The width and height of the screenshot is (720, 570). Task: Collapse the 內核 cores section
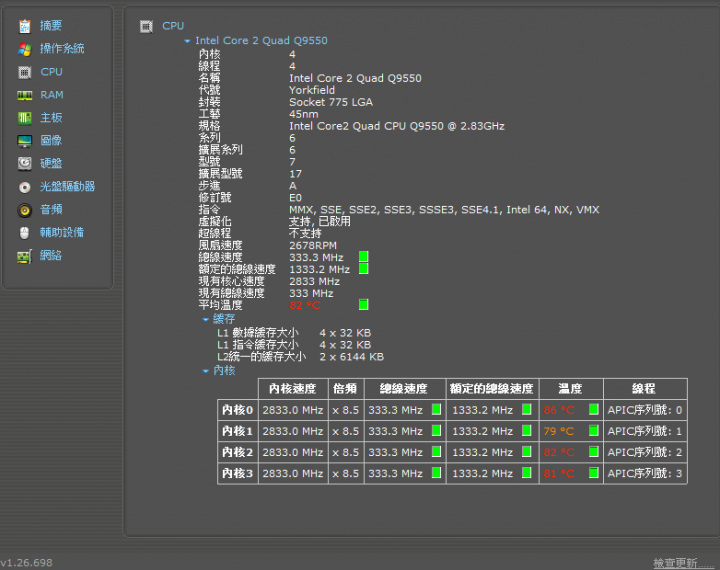coord(206,371)
